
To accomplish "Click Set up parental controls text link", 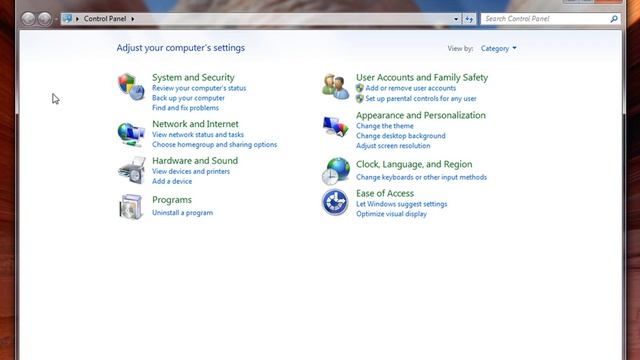I will tap(421, 98).
